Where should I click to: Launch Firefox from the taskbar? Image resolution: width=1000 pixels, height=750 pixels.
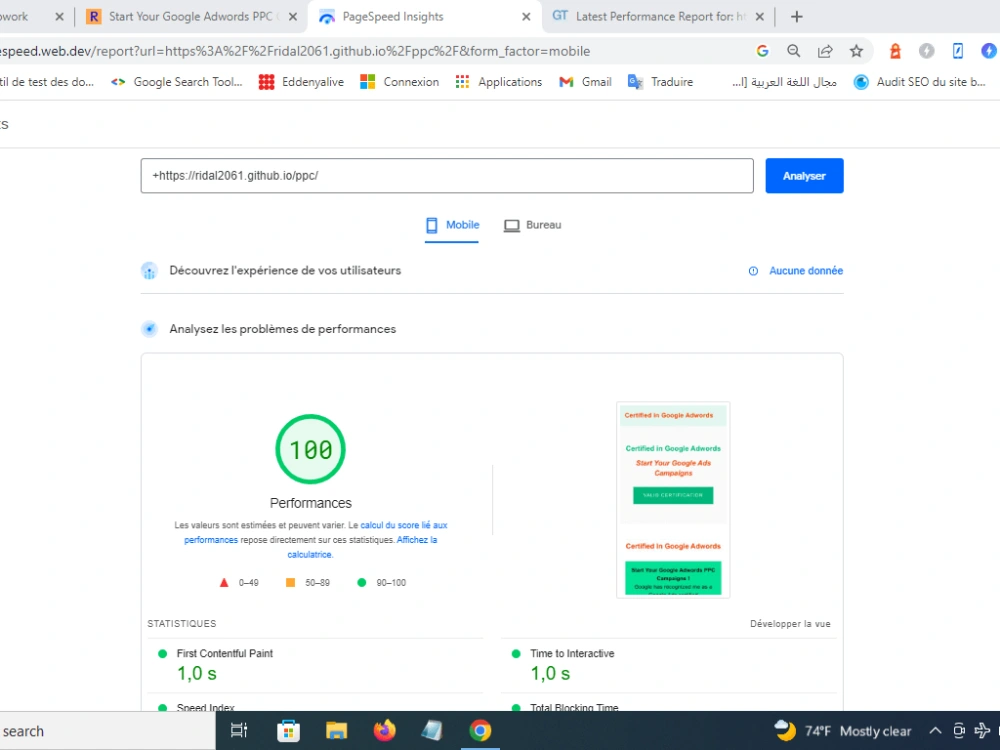pos(385,730)
